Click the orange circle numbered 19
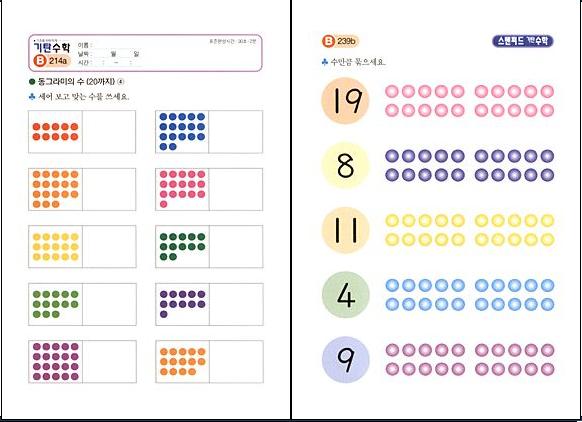582x422 pixels. point(345,101)
